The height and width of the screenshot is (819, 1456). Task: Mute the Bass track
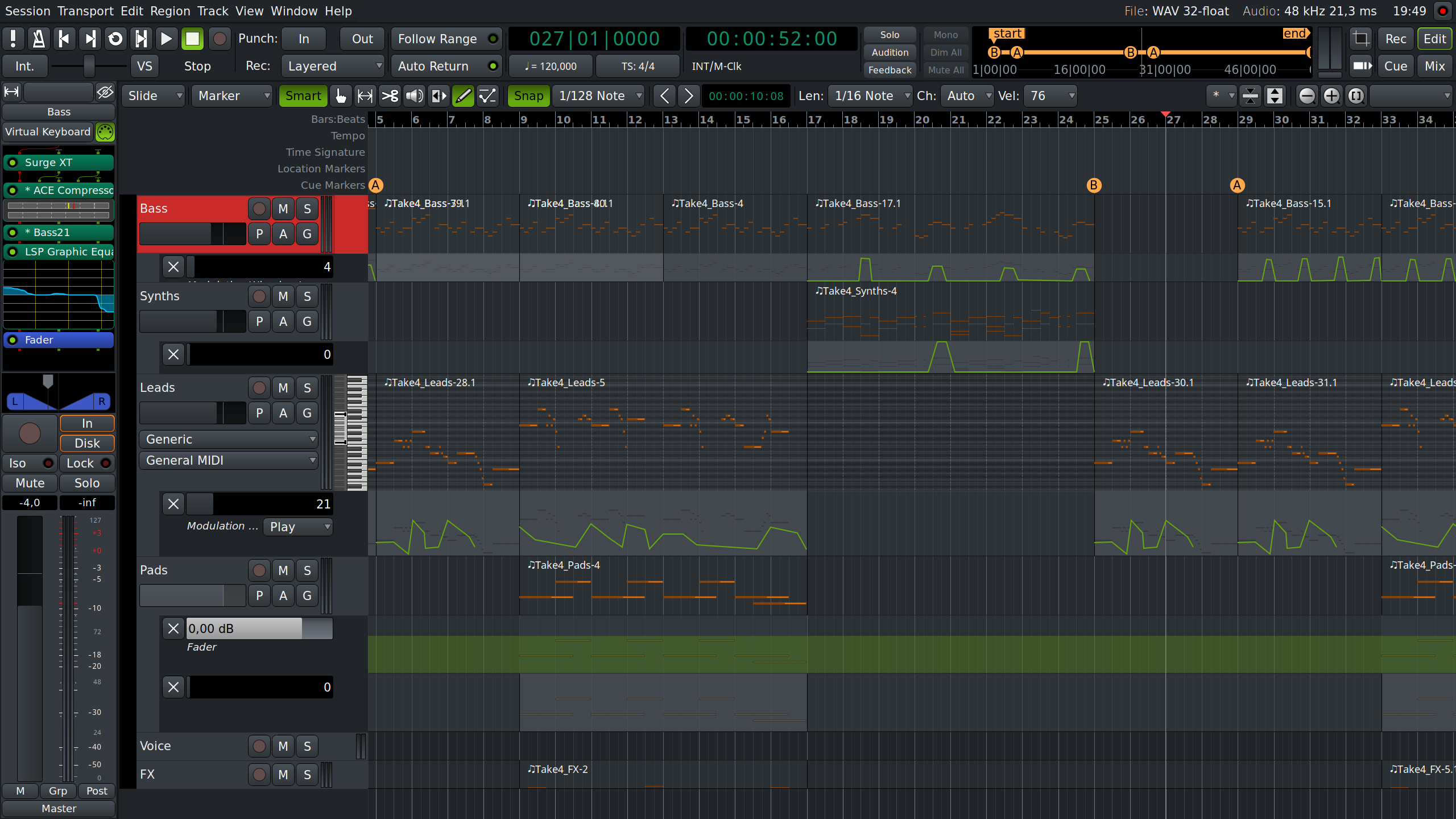tap(283, 209)
